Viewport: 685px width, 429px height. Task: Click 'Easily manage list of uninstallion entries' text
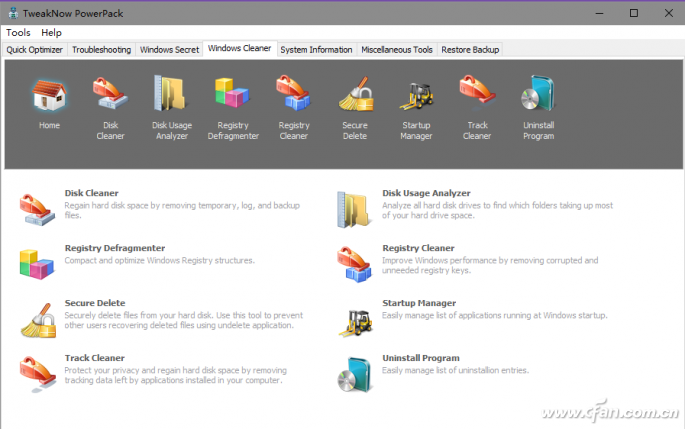pos(455,370)
